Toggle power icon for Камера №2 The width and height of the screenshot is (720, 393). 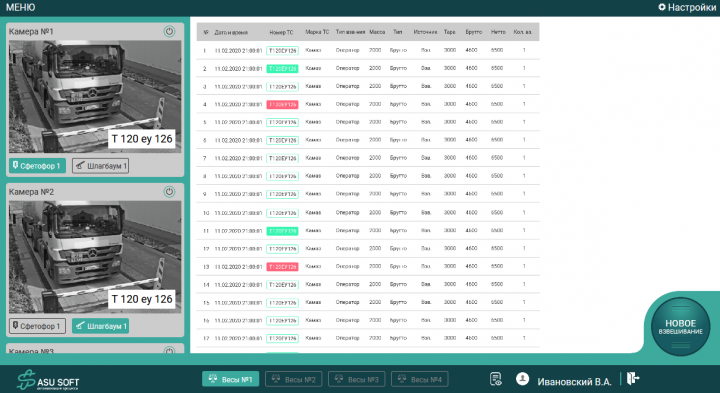click(x=169, y=192)
